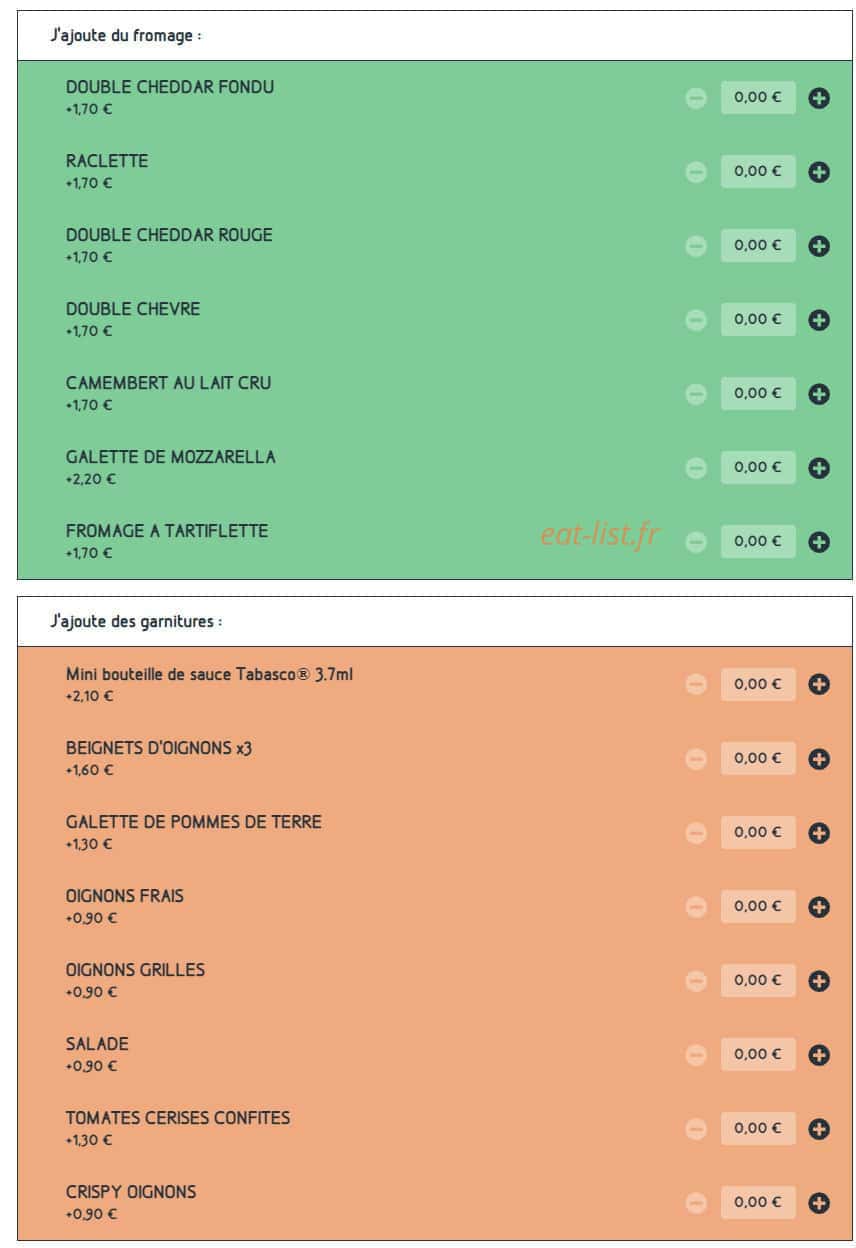The height and width of the screenshot is (1248, 856).
Task: Decrease Salade quantity with minus icon
Action: coord(696,1055)
